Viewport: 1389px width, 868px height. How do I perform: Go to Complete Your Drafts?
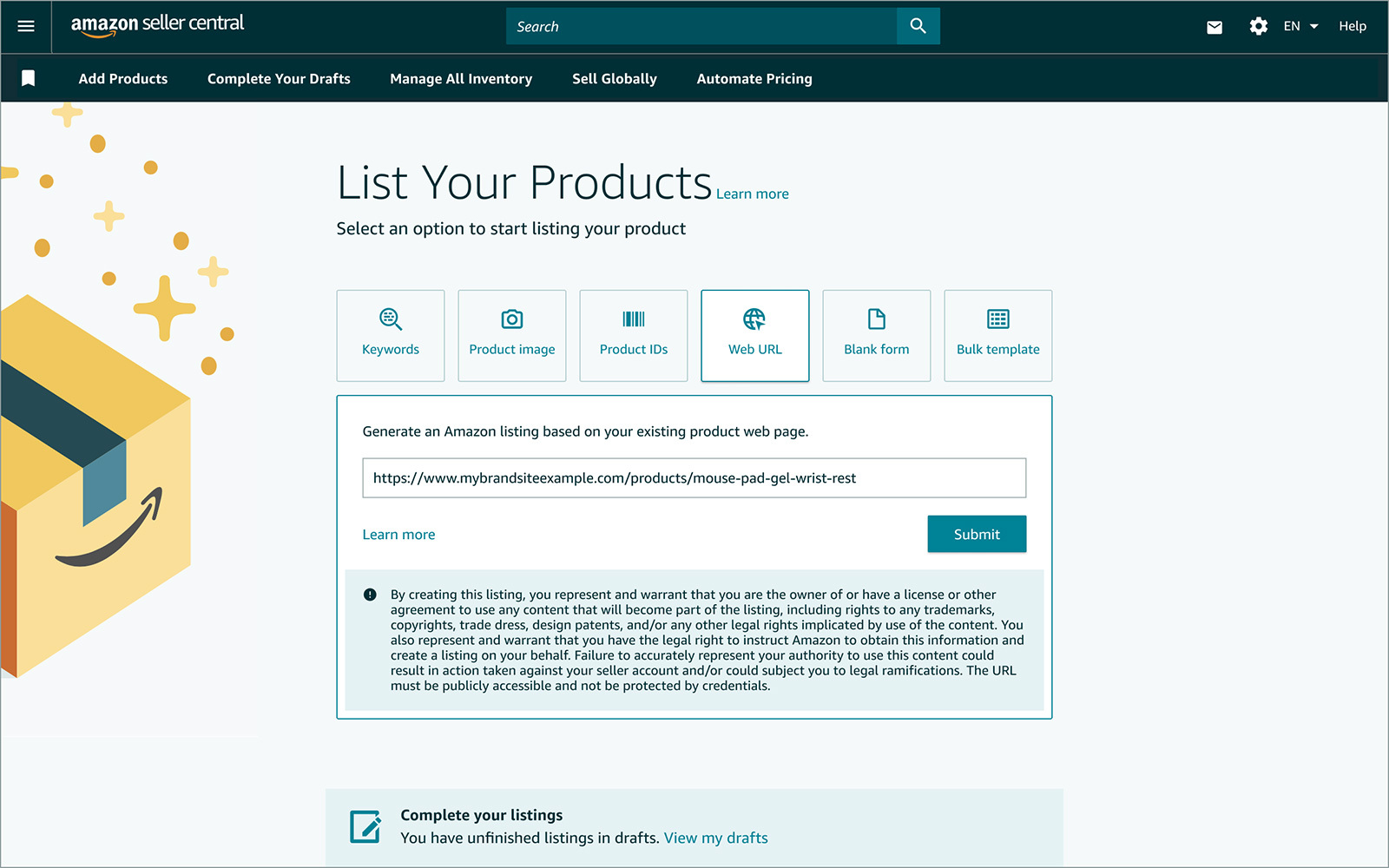point(279,78)
